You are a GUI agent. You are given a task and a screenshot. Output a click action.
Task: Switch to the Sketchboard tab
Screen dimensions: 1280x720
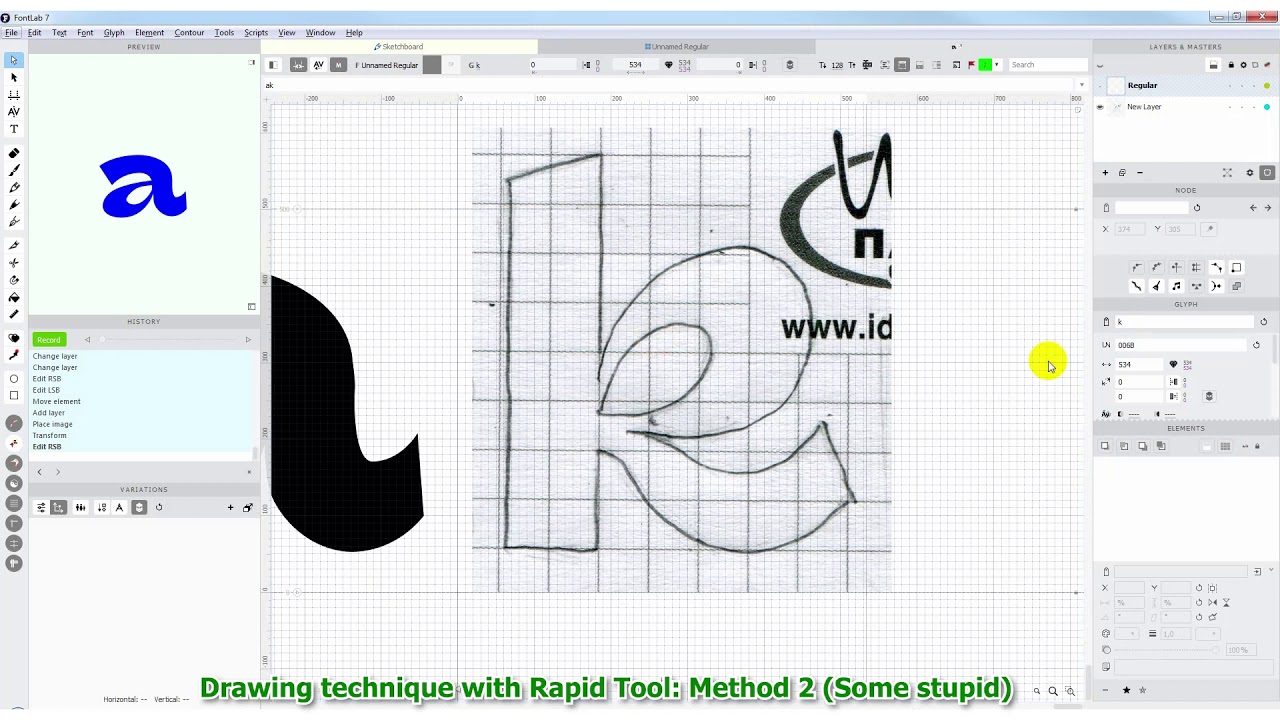point(399,47)
